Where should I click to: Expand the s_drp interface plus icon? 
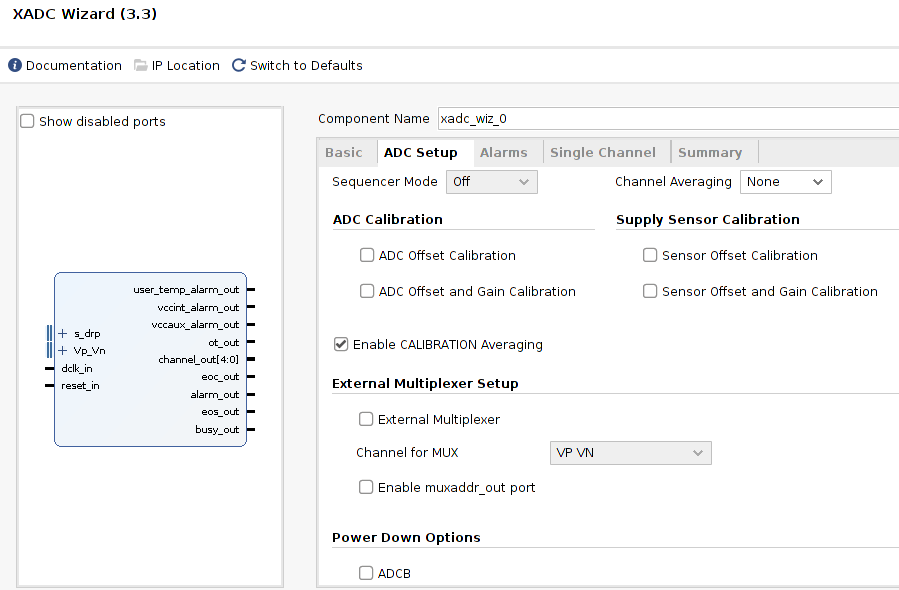[62, 334]
